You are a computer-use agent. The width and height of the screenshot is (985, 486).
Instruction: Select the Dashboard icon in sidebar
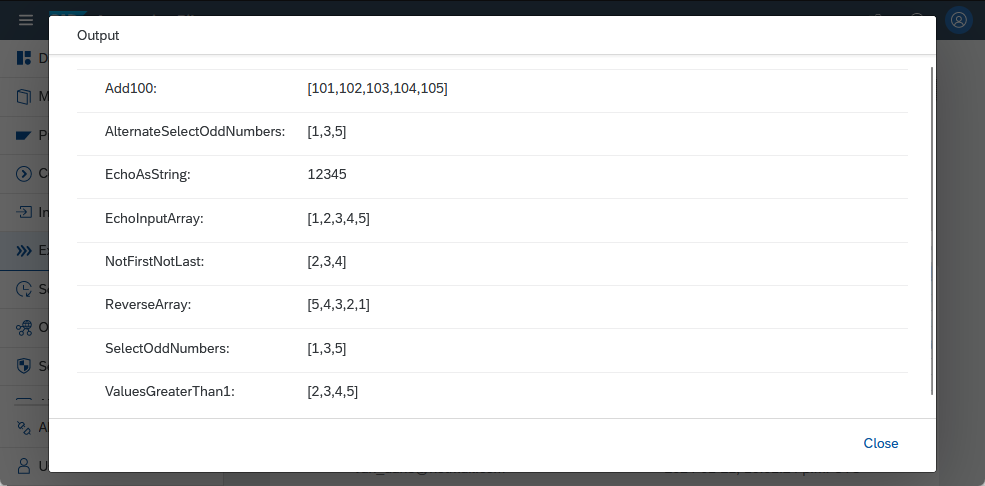point(24,58)
